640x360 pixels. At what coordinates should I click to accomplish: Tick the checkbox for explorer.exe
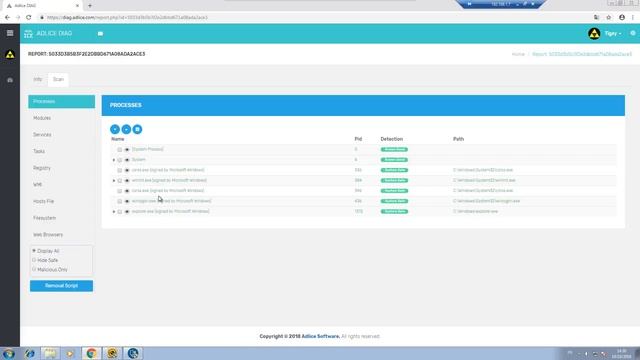(120, 212)
